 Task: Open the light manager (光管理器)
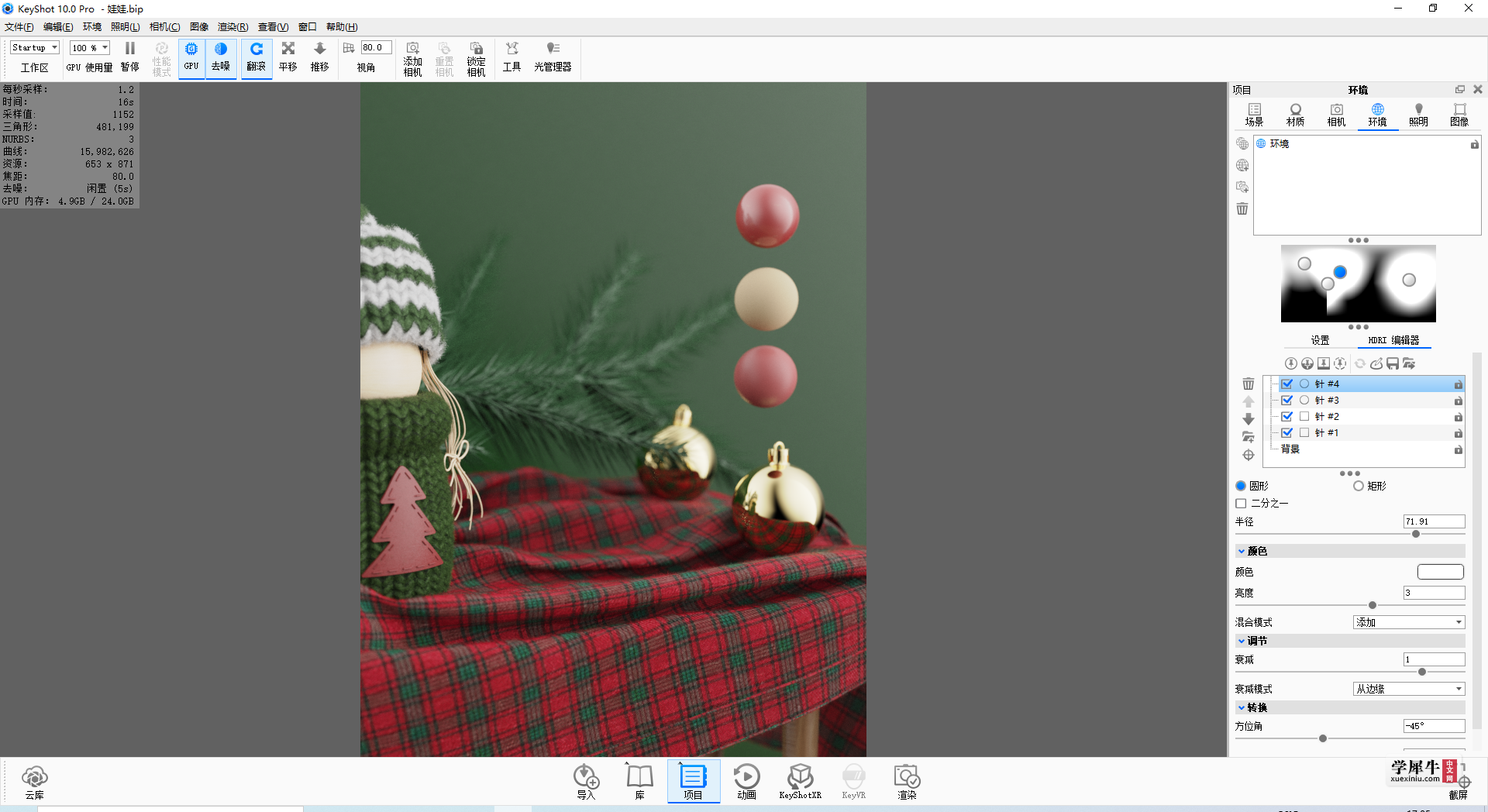click(553, 58)
